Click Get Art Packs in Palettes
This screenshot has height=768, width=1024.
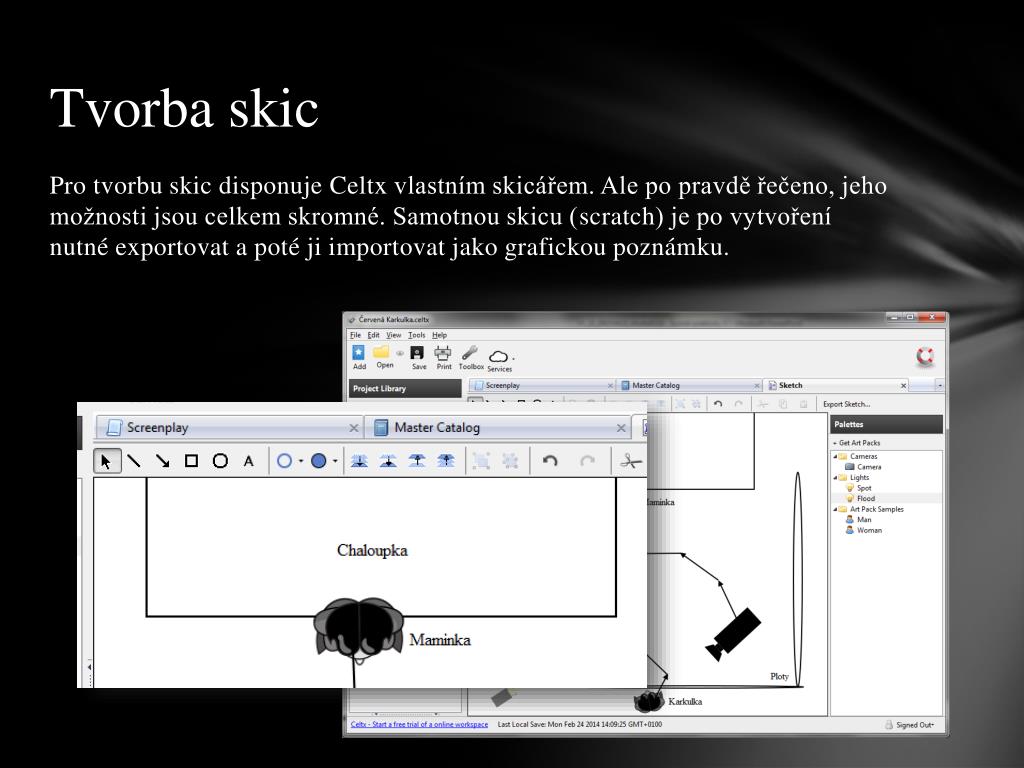click(859, 443)
